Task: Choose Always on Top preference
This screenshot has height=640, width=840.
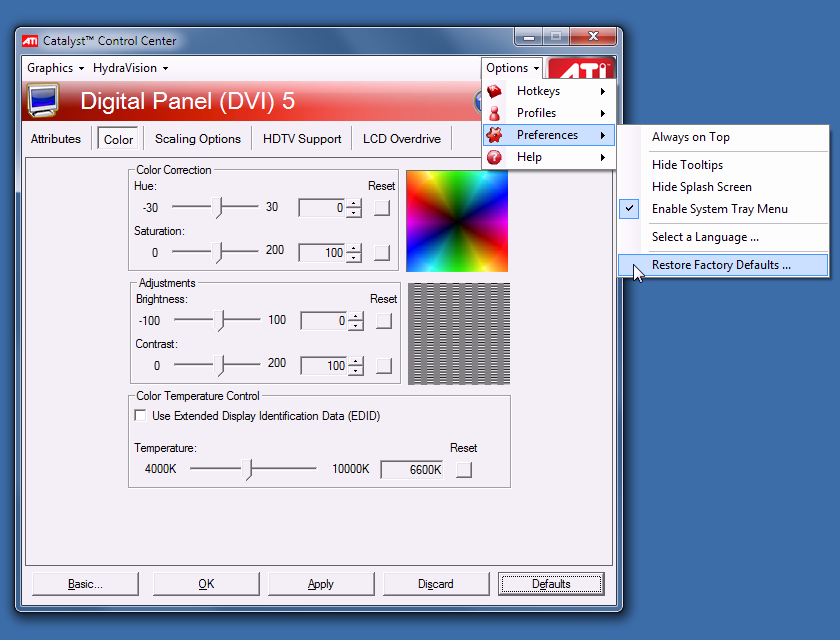Action: coord(723,137)
